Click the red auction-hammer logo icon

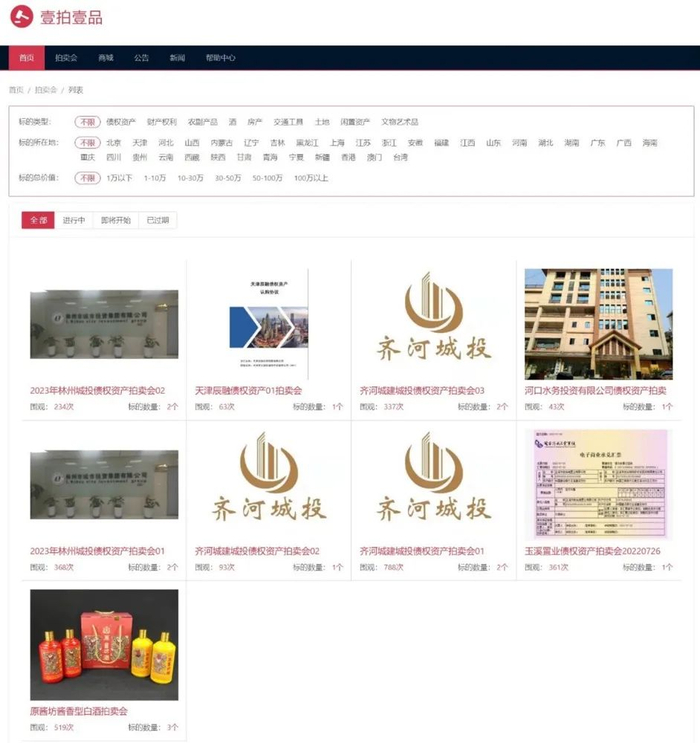[22, 17]
